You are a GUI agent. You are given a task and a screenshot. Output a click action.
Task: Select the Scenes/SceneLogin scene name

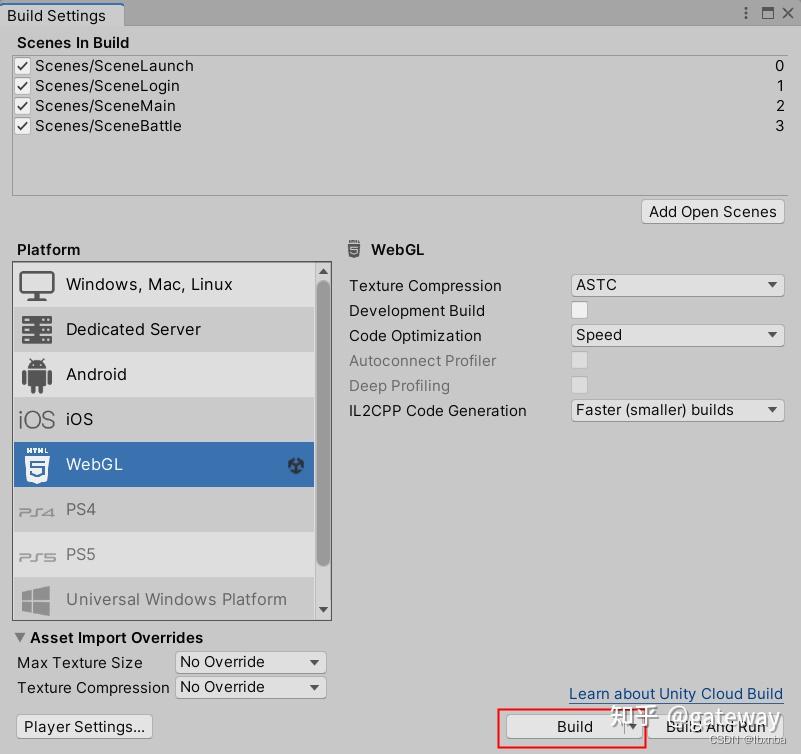pos(107,86)
